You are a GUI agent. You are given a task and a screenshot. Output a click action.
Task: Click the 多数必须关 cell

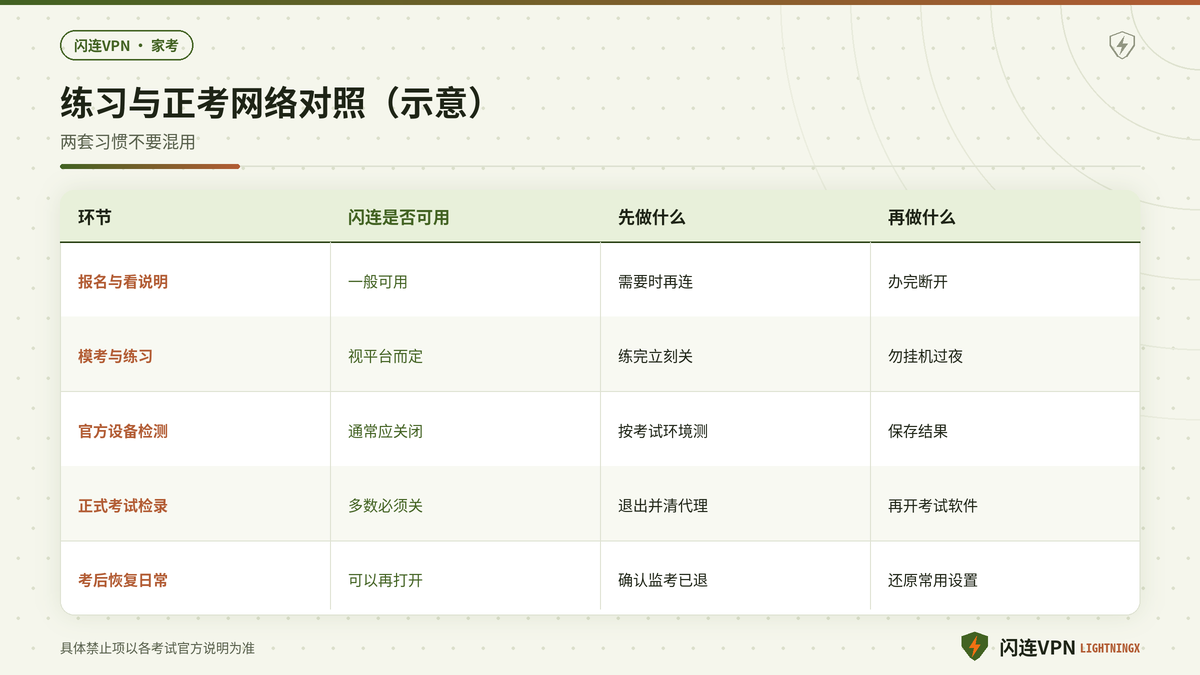pyautogui.click(x=386, y=506)
